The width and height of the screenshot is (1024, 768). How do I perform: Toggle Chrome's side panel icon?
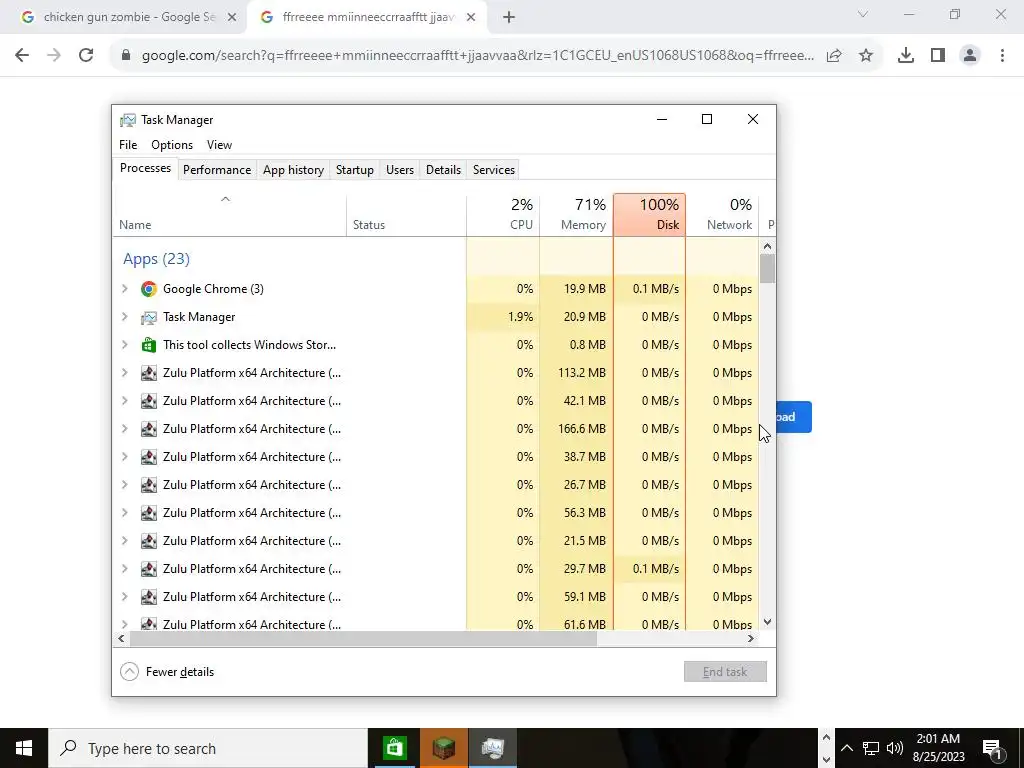pos(938,56)
